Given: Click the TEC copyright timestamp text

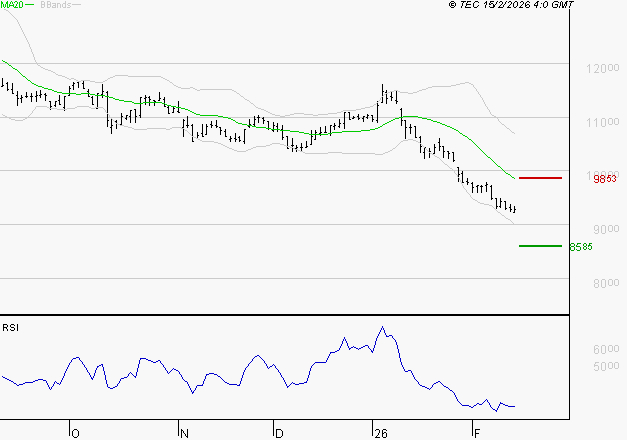Looking at the screenshot, I should click(x=511, y=4).
